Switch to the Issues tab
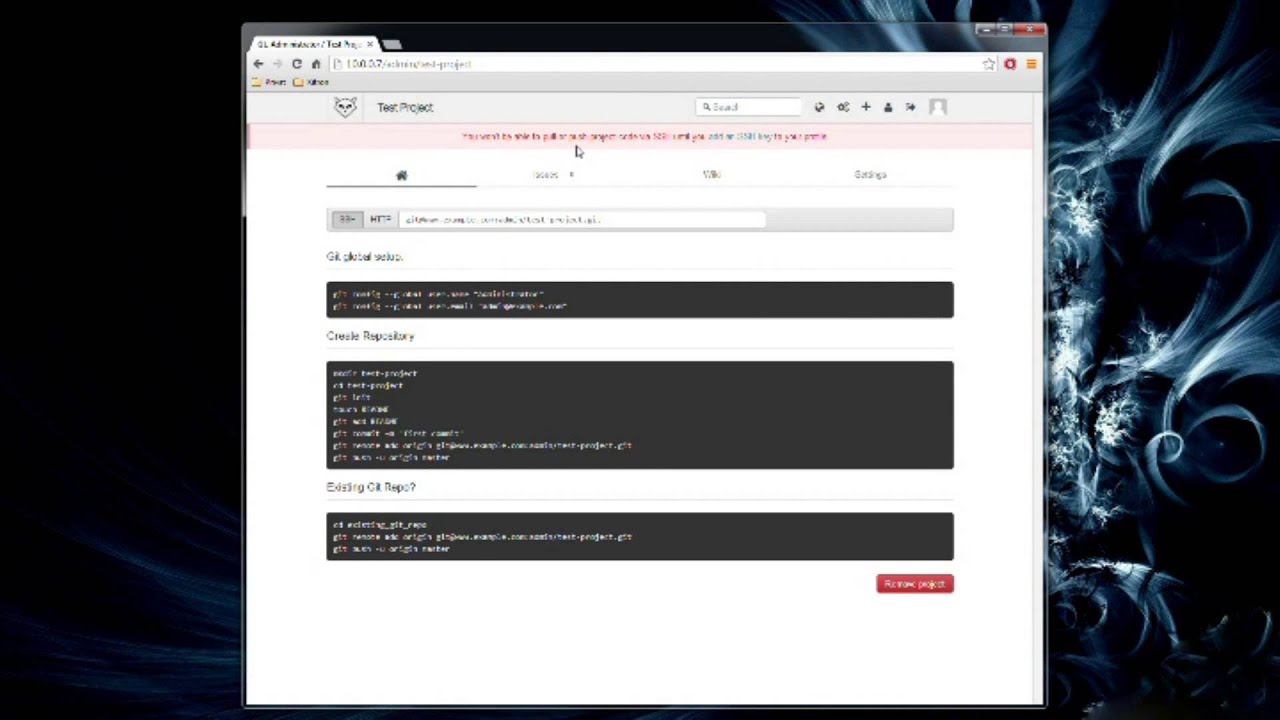This screenshot has width=1280, height=720. (551, 174)
